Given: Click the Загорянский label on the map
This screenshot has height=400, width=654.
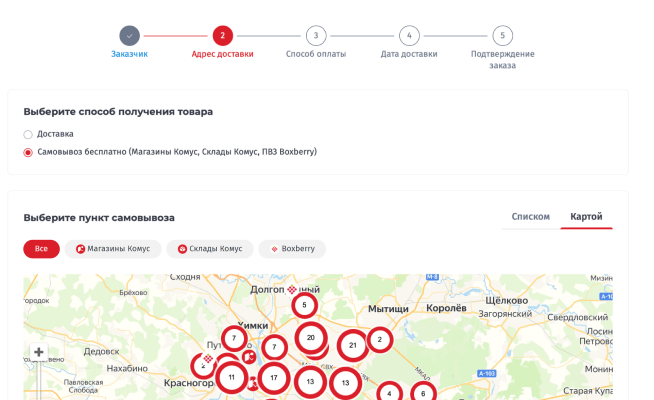Looking at the screenshot, I should (505, 314).
